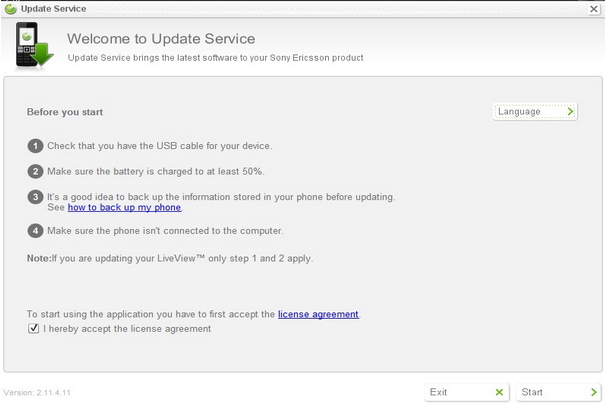605x404 pixels.
Task: Click the 'Before you start' heading
Action: coord(65,112)
